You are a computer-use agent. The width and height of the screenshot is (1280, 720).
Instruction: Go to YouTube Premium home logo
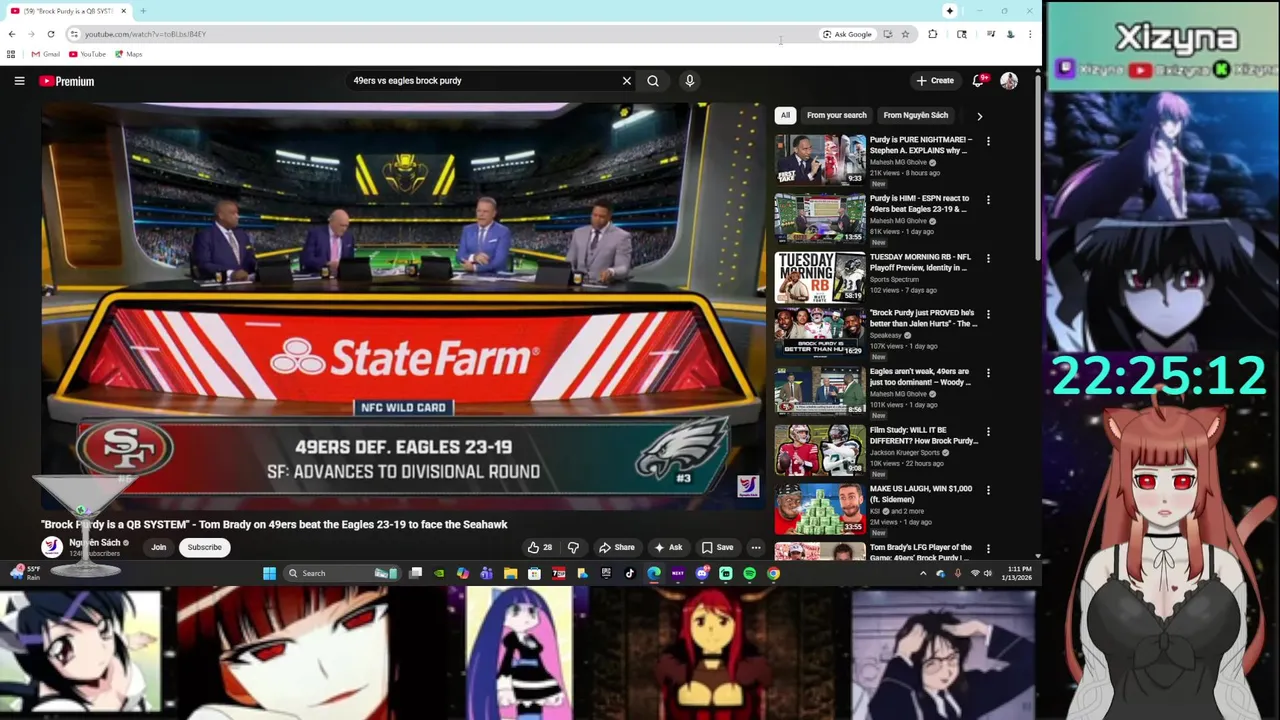tap(67, 81)
